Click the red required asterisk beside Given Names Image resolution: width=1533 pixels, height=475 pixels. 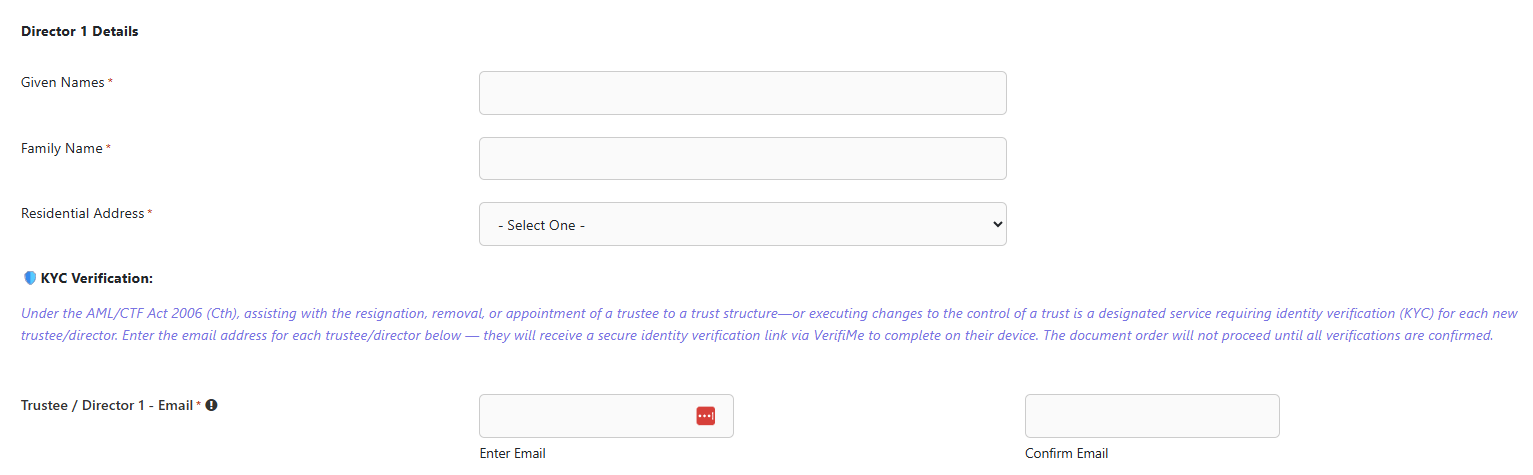tap(110, 82)
